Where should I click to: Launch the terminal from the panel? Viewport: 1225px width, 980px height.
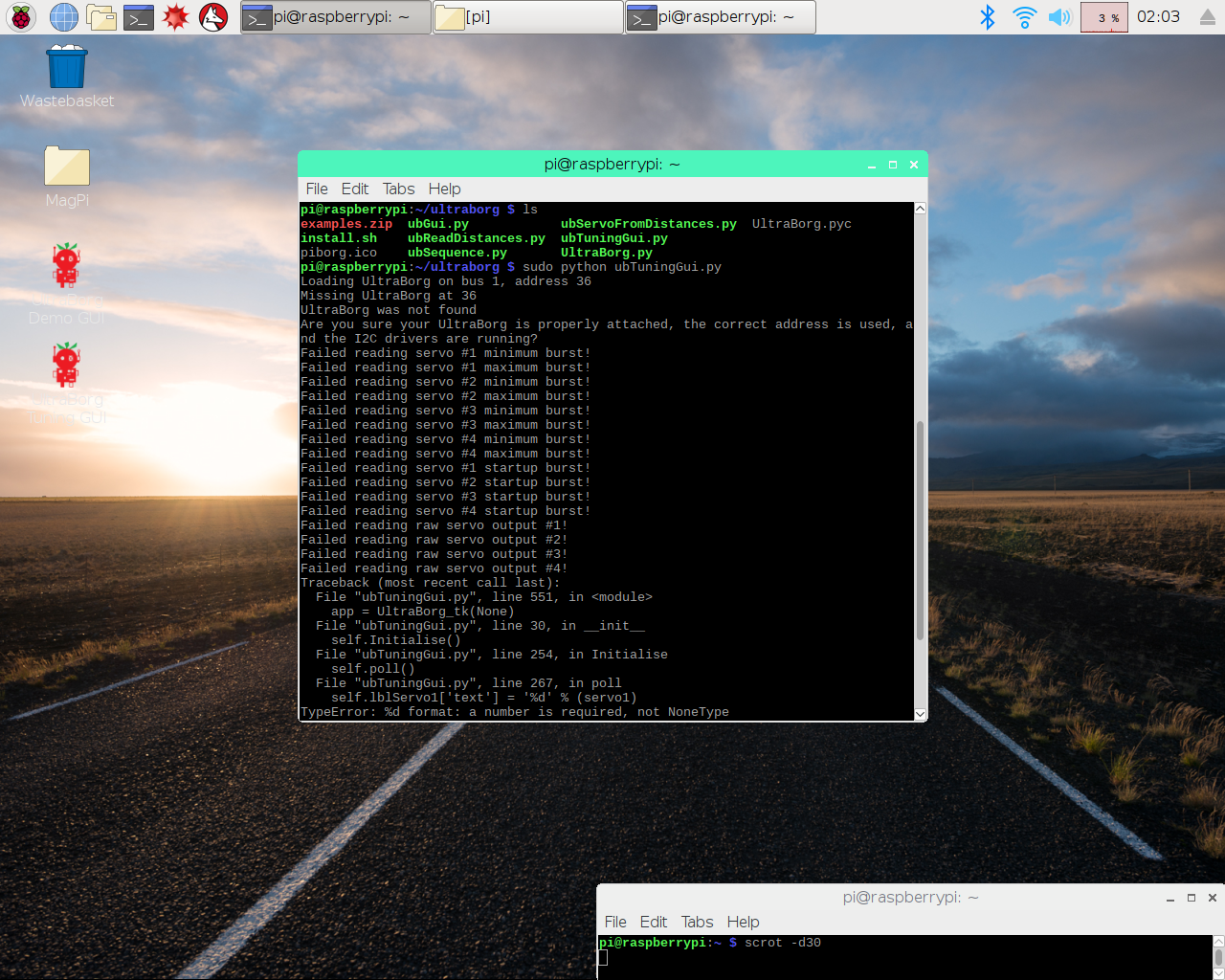click(x=139, y=16)
